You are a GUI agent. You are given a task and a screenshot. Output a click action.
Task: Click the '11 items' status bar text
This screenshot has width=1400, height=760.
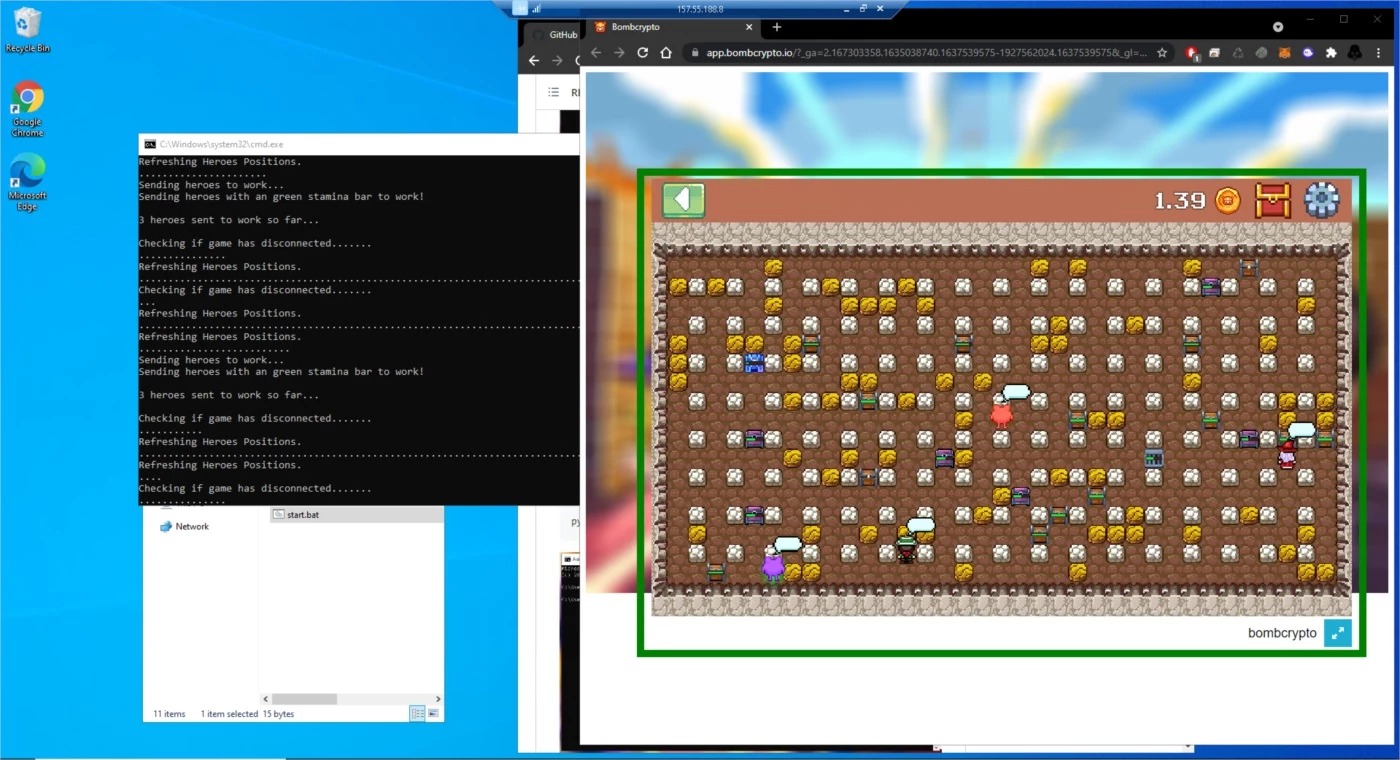pos(169,714)
